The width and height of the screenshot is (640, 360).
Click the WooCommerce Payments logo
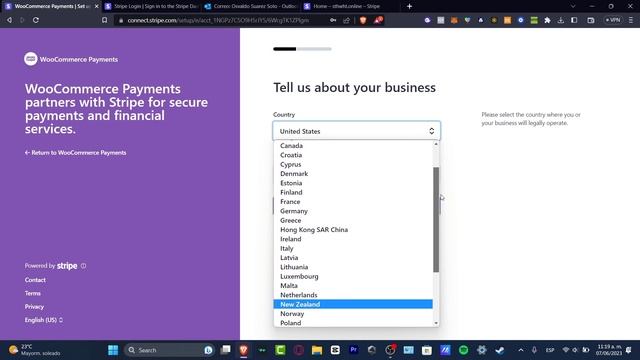tap(71, 59)
